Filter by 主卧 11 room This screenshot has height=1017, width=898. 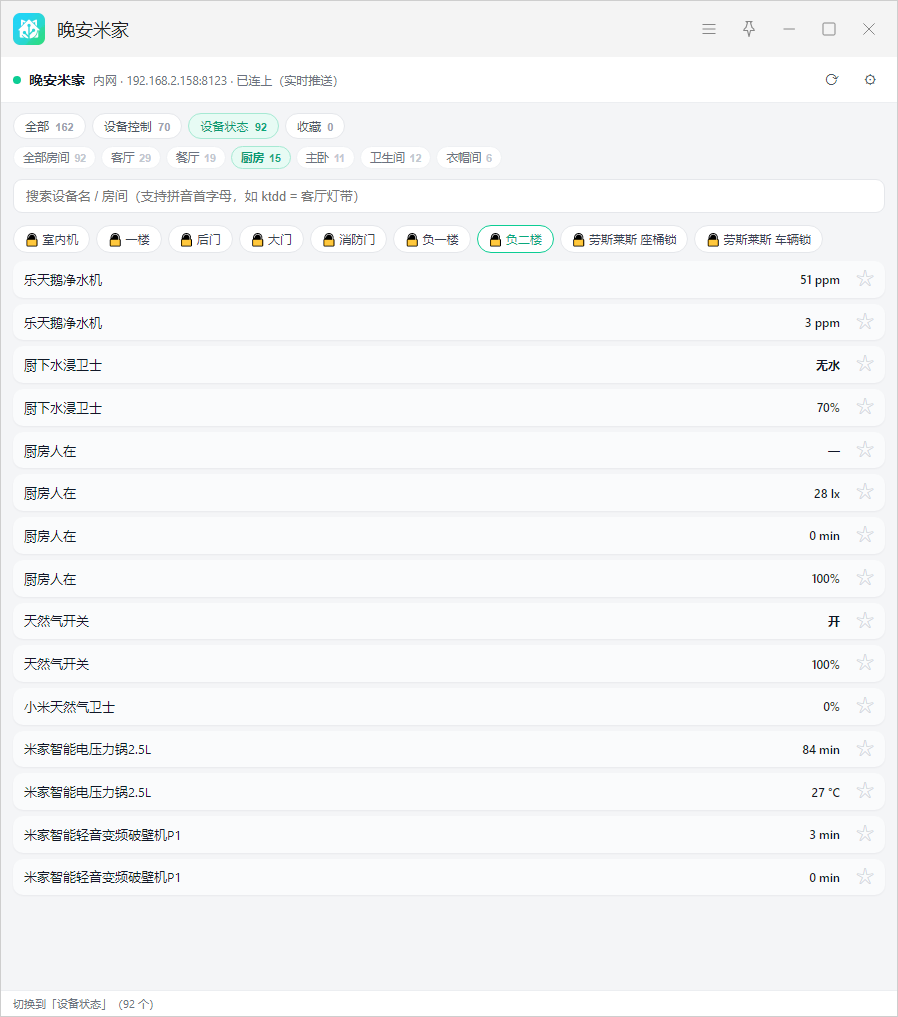pos(325,158)
